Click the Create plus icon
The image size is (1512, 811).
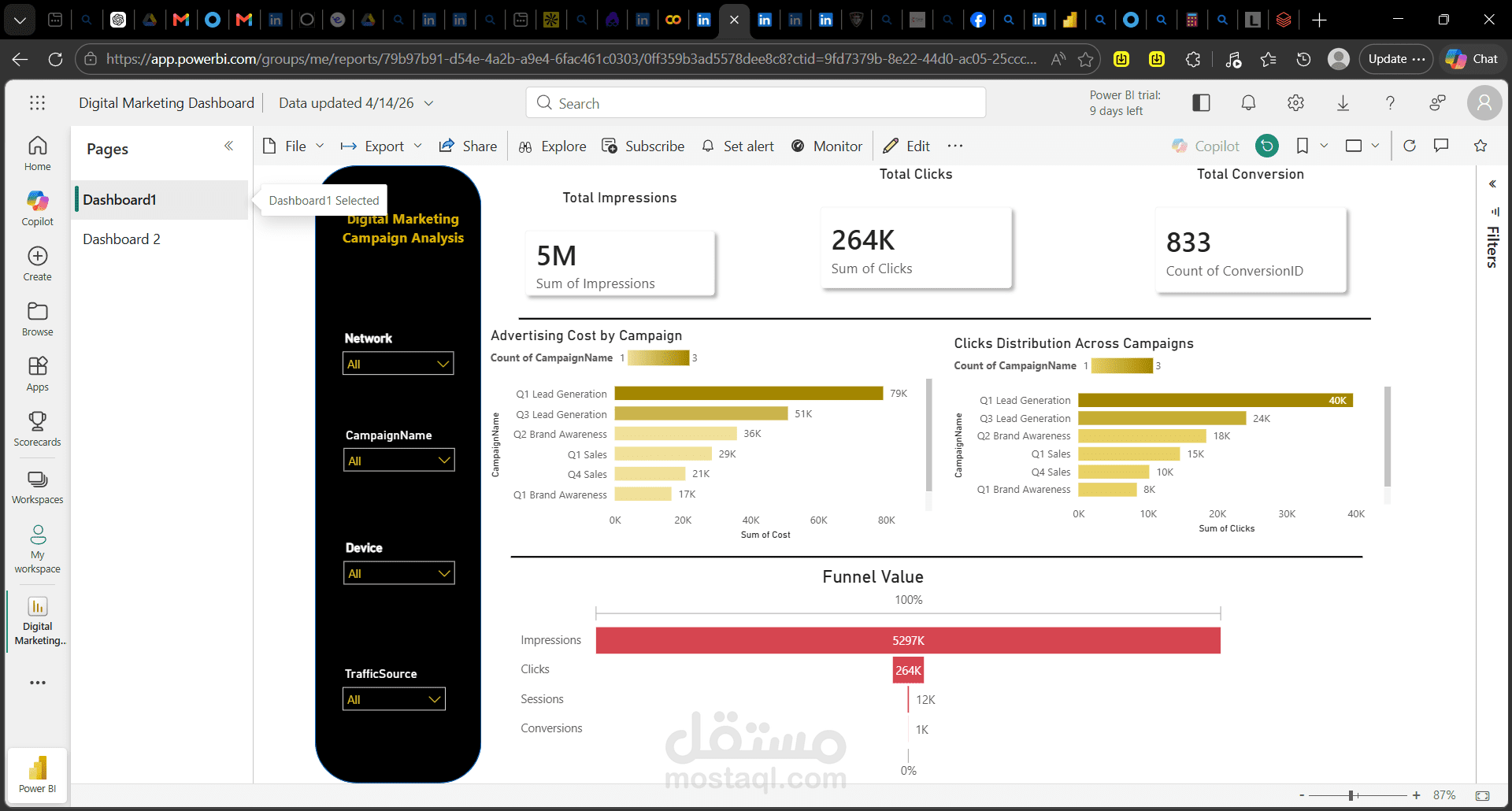37,256
